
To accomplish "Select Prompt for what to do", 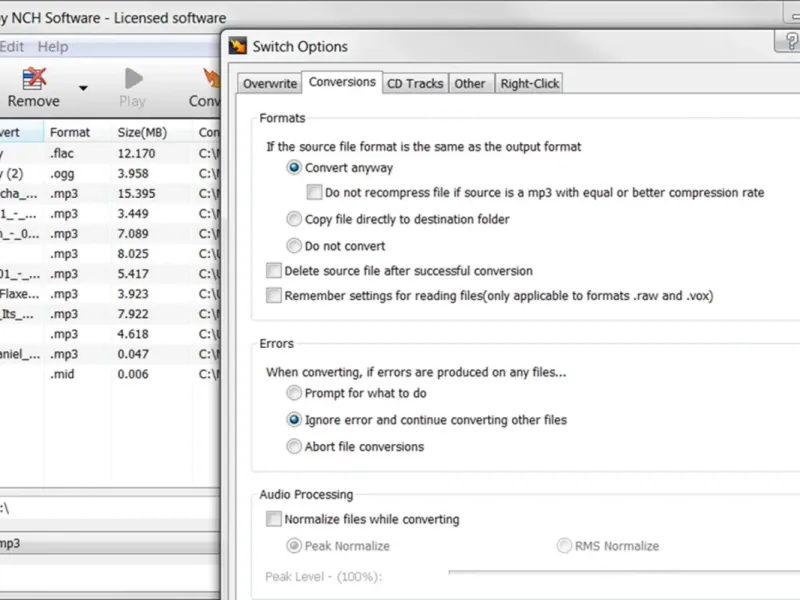I will tap(294, 393).
